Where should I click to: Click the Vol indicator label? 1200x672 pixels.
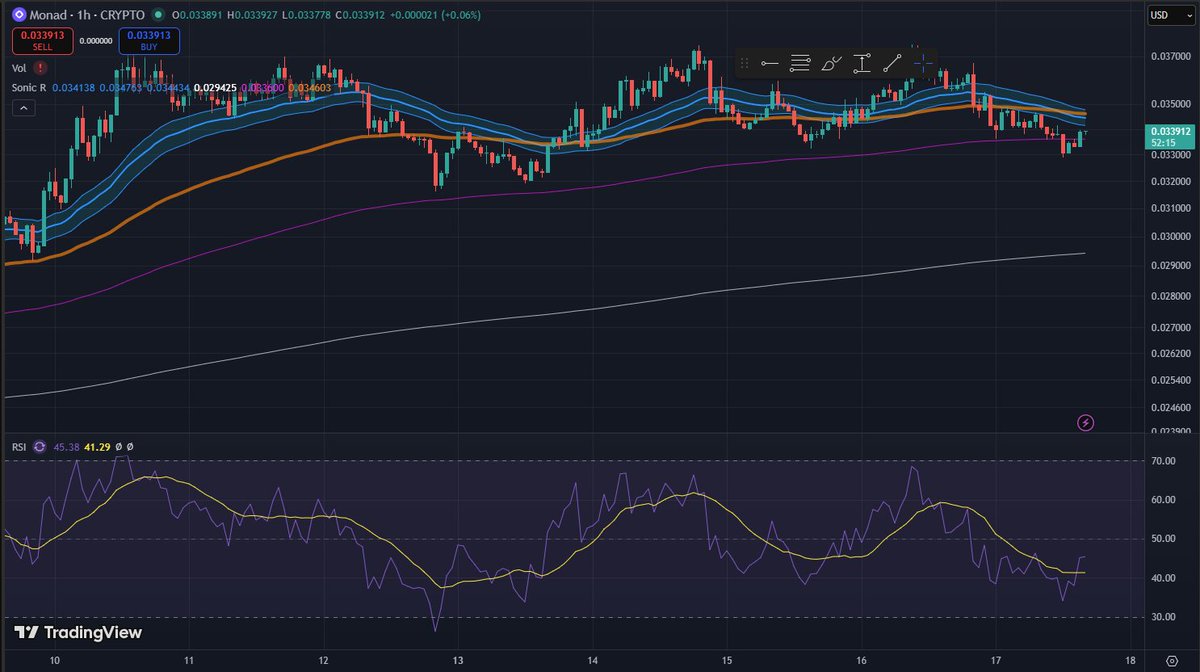pos(19,68)
